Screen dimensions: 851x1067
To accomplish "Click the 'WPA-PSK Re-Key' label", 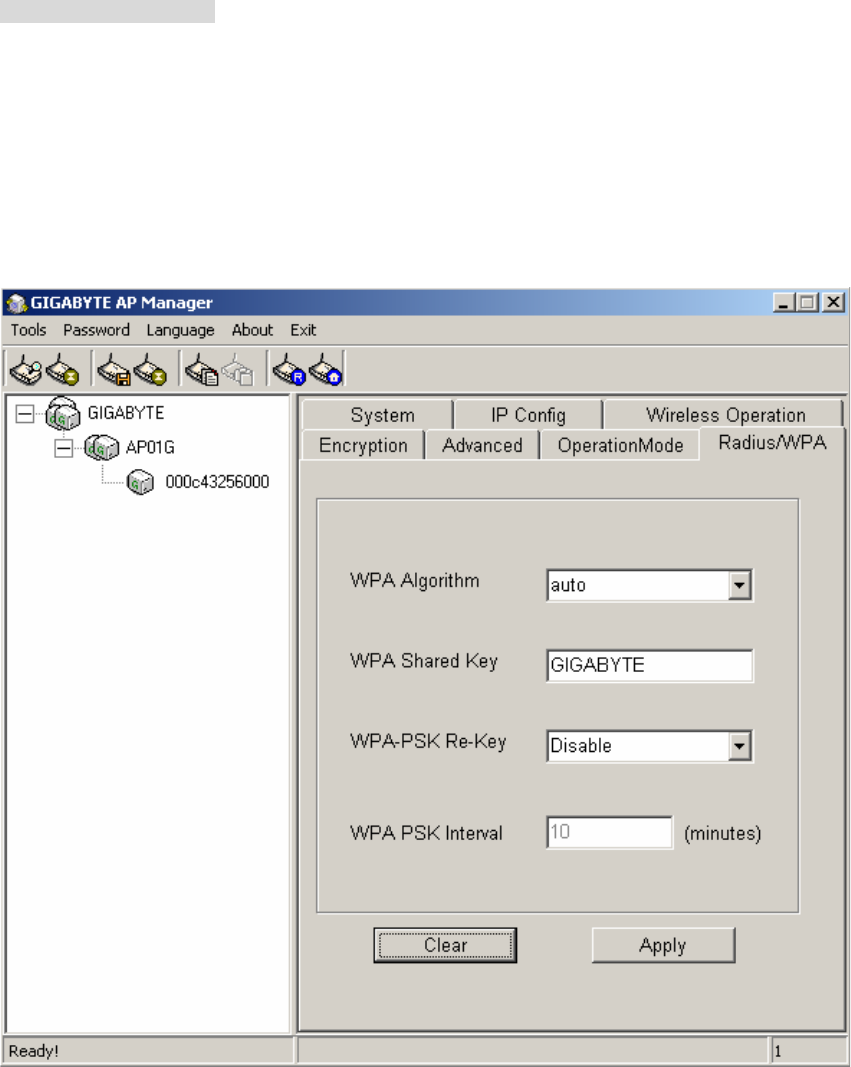I will click(x=428, y=742).
